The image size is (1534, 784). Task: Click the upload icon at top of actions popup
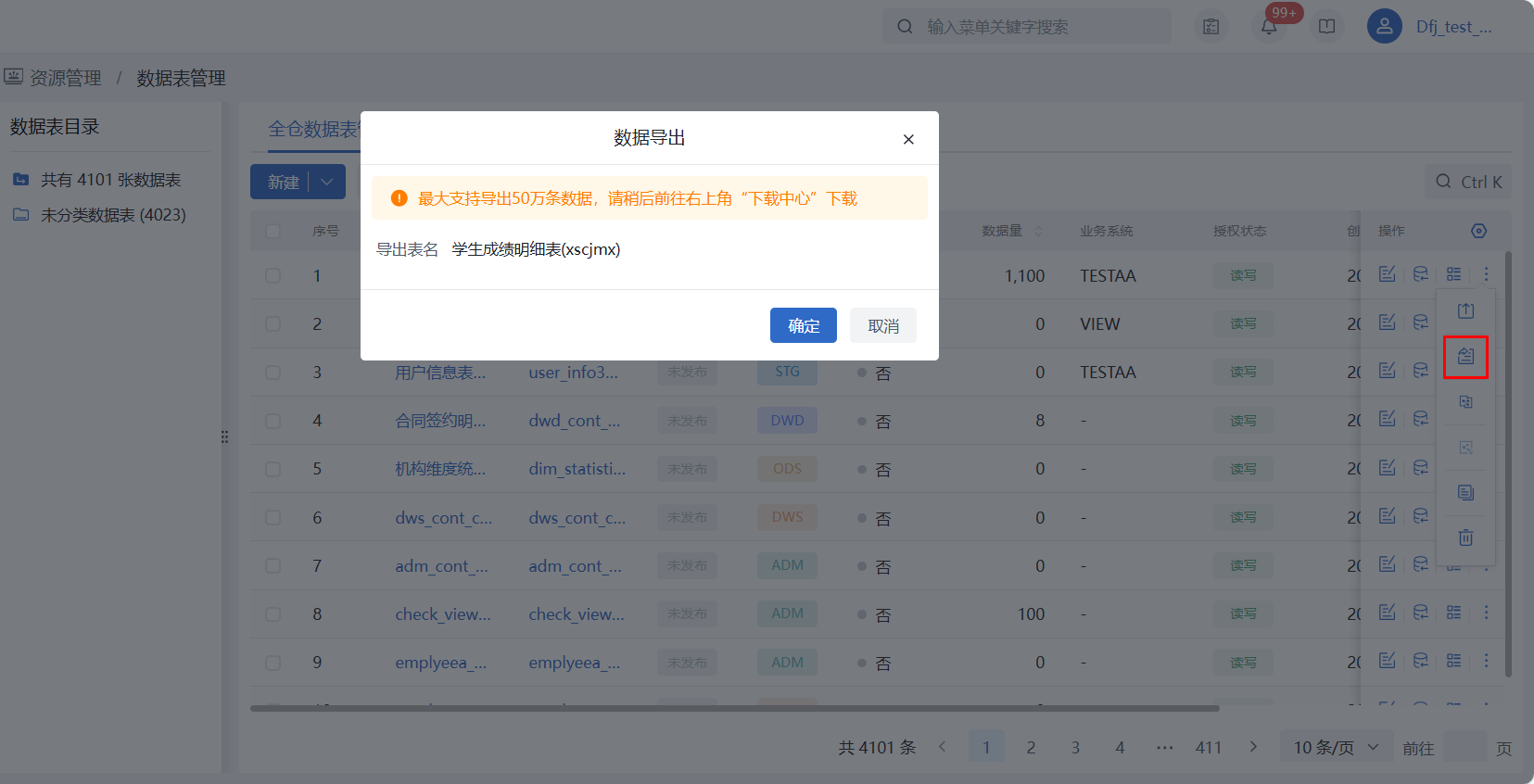coord(1465,311)
